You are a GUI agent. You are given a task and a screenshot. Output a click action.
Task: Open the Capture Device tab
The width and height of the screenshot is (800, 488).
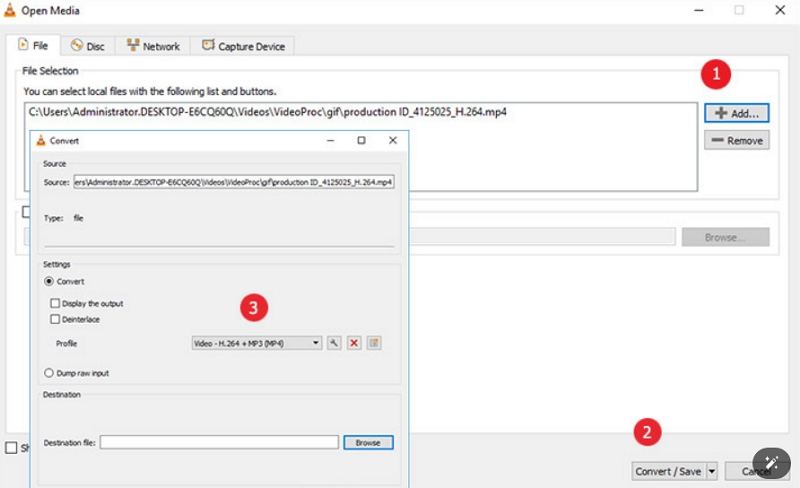tap(243, 46)
